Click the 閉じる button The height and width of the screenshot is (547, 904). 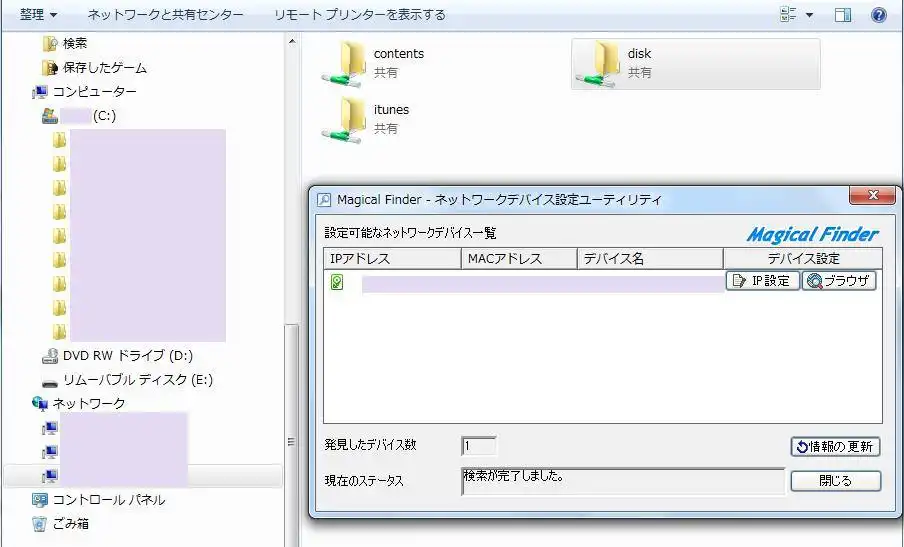(x=835, y=481)
